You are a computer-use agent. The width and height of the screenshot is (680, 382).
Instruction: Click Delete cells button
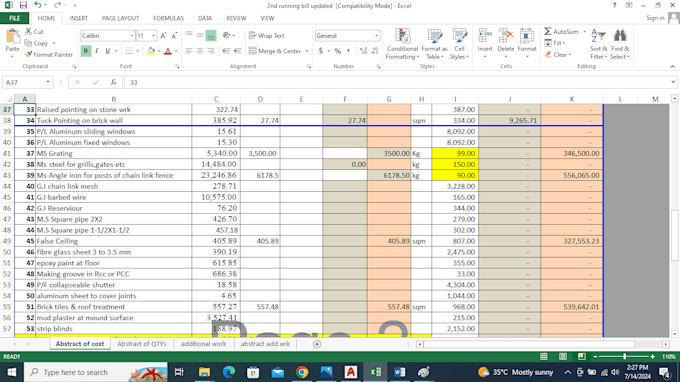coord(506,44)
